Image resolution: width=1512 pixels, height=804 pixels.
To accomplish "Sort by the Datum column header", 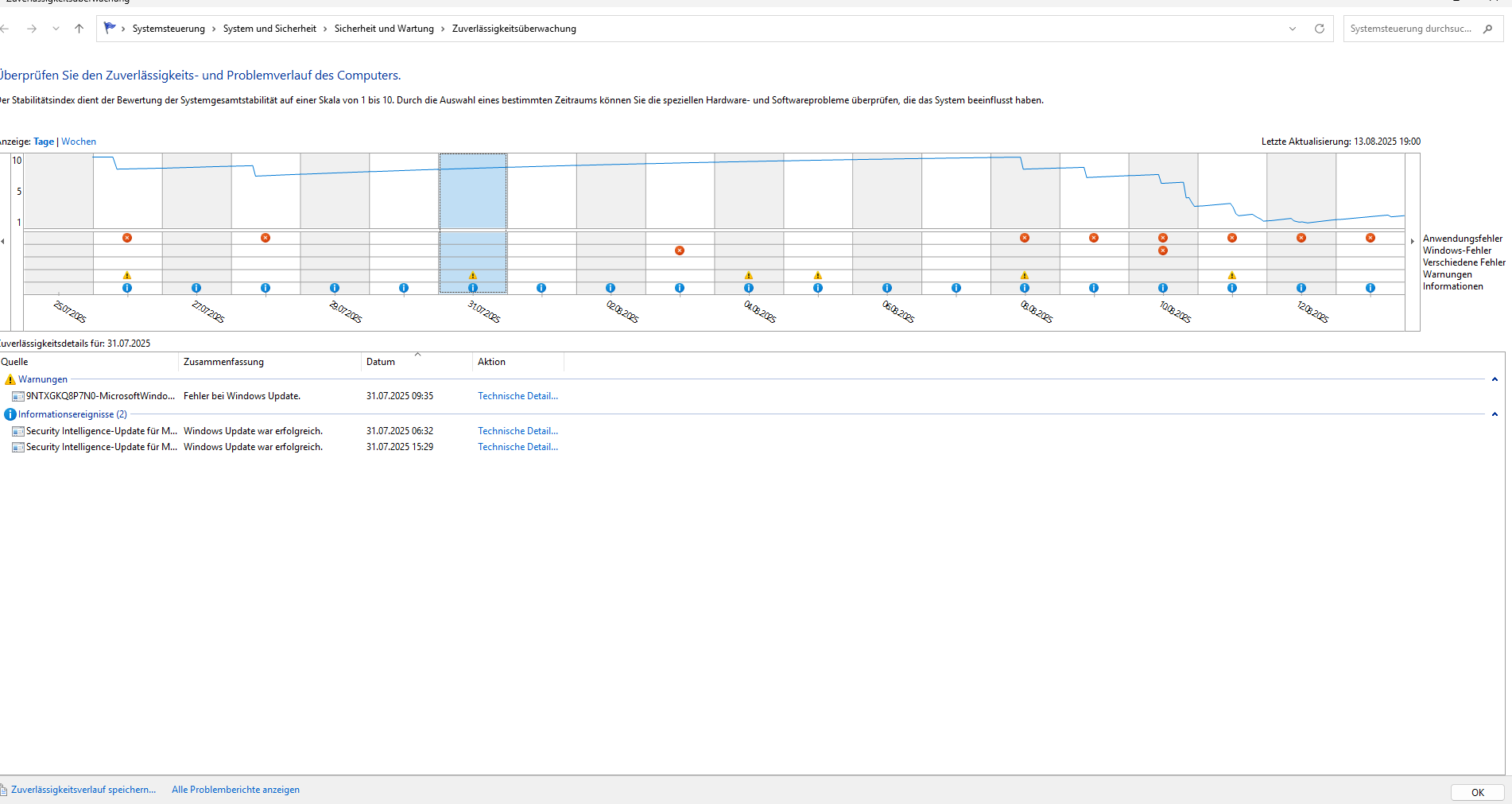I will [x=417, y=362].
